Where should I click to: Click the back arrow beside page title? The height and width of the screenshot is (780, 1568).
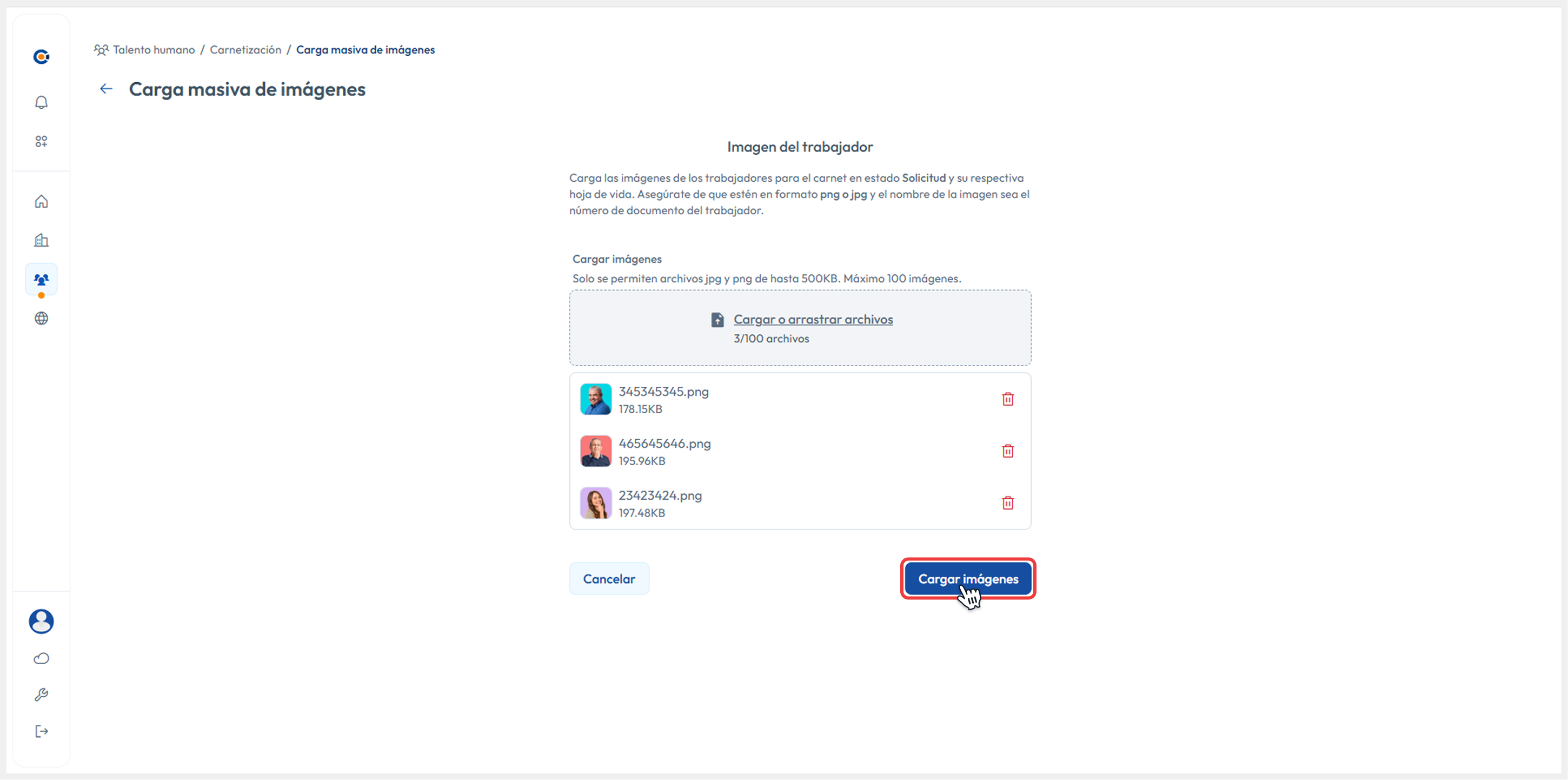click(107, 89)
